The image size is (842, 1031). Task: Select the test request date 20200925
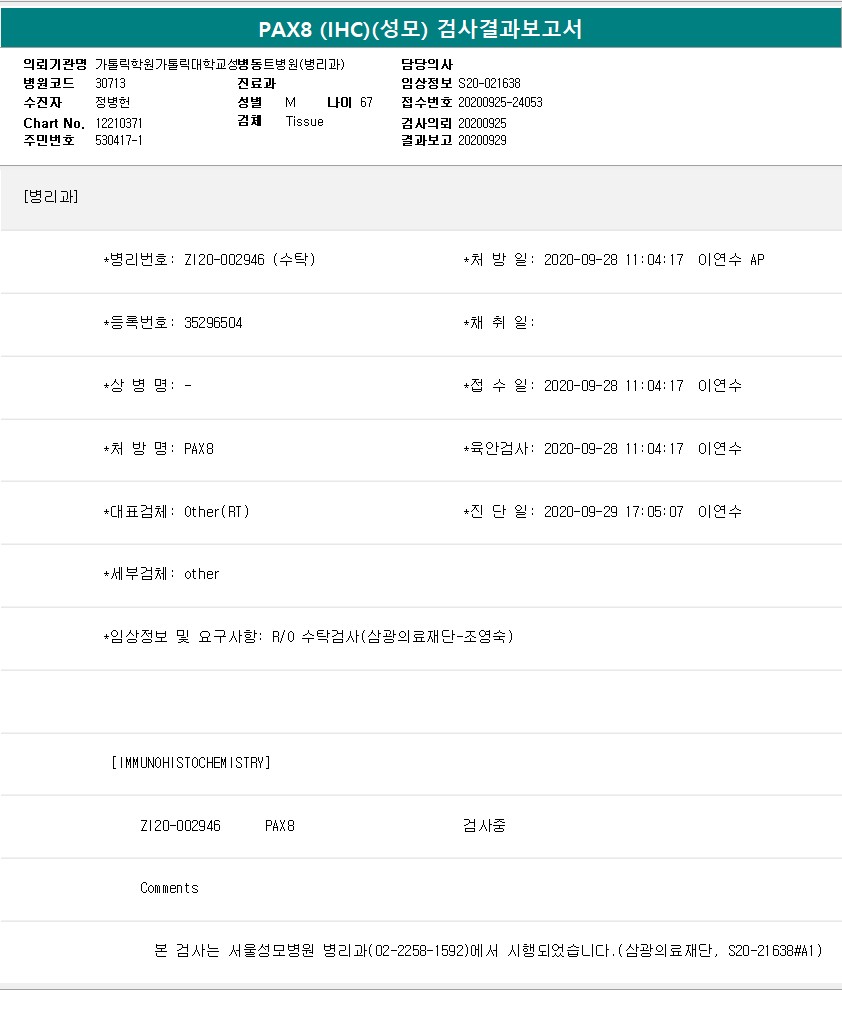point(482,124)
